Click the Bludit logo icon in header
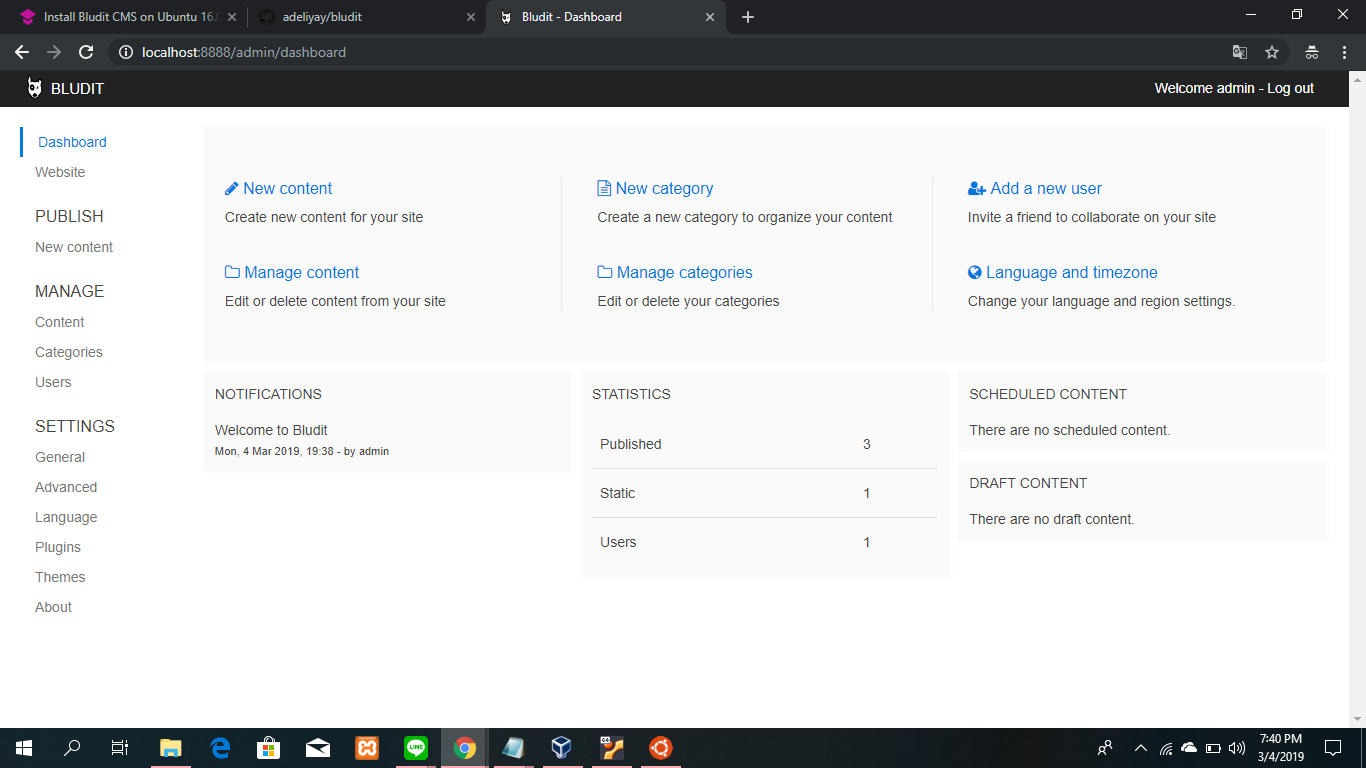This screenshot has height=768, width=1366. point(35,88)
